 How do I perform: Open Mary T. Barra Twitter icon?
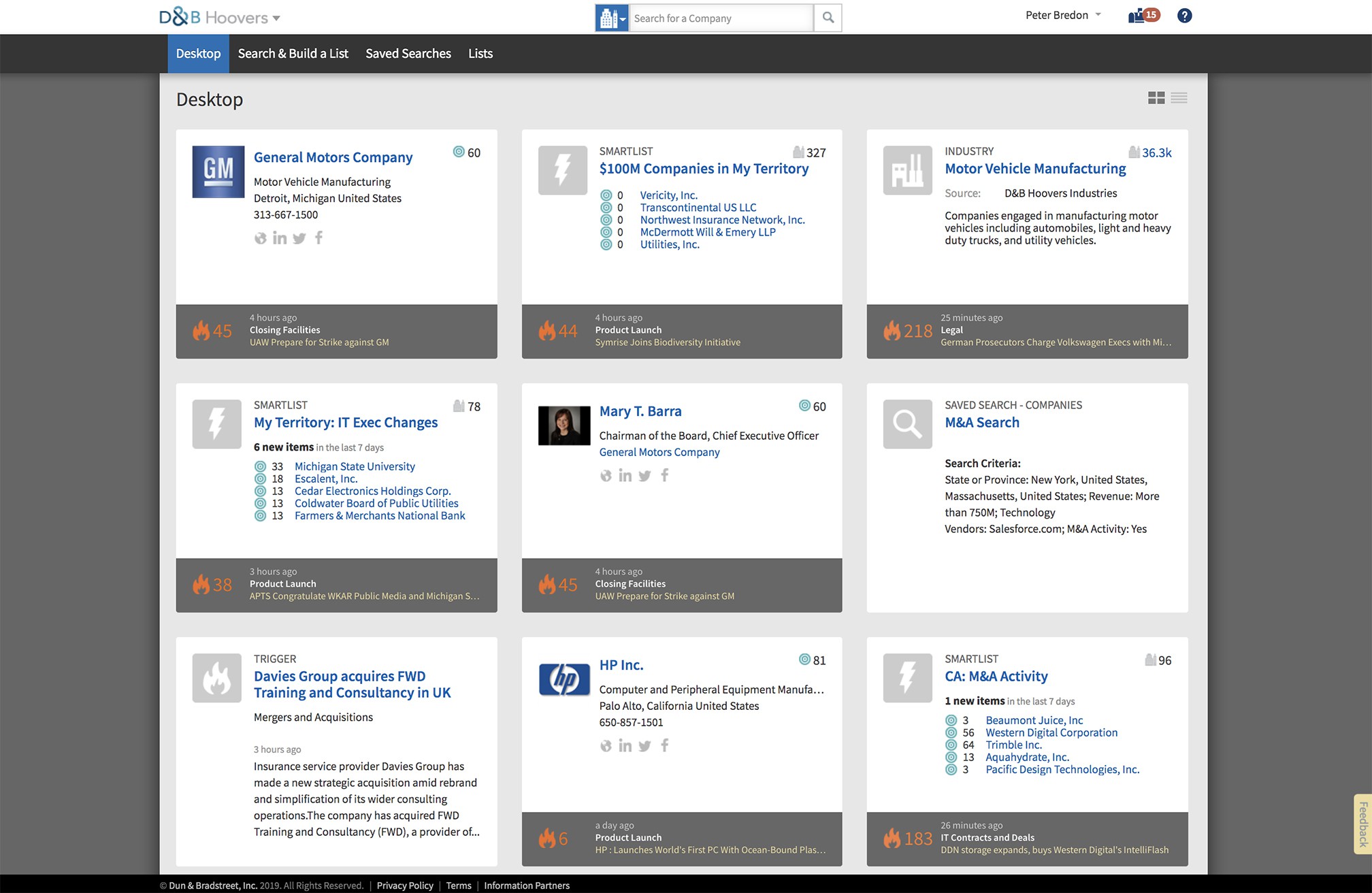(644, 475)
